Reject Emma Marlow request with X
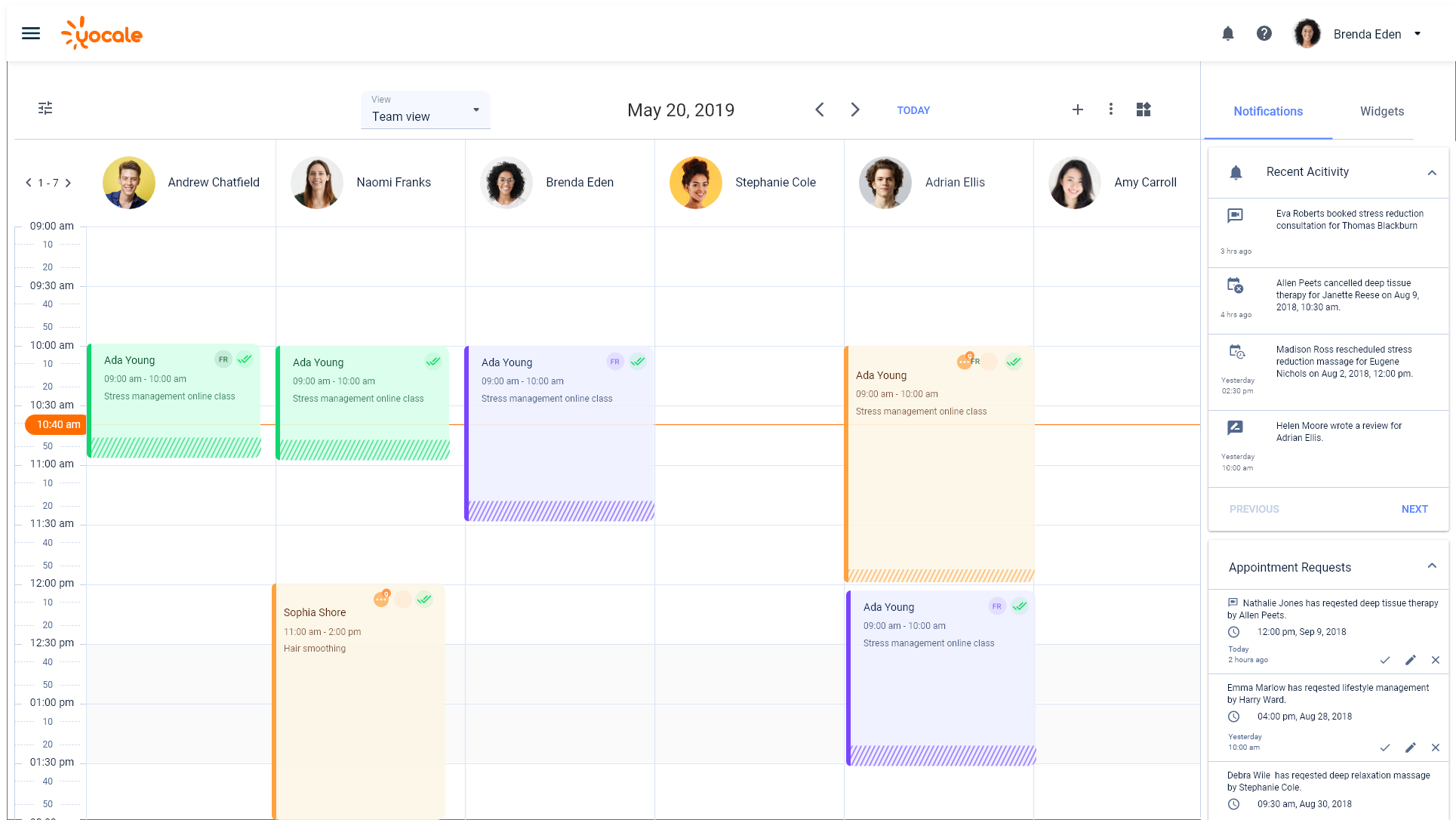The width and height of the screenshot is (1456, 820). pyautogui.click(x=1436, y=748)
